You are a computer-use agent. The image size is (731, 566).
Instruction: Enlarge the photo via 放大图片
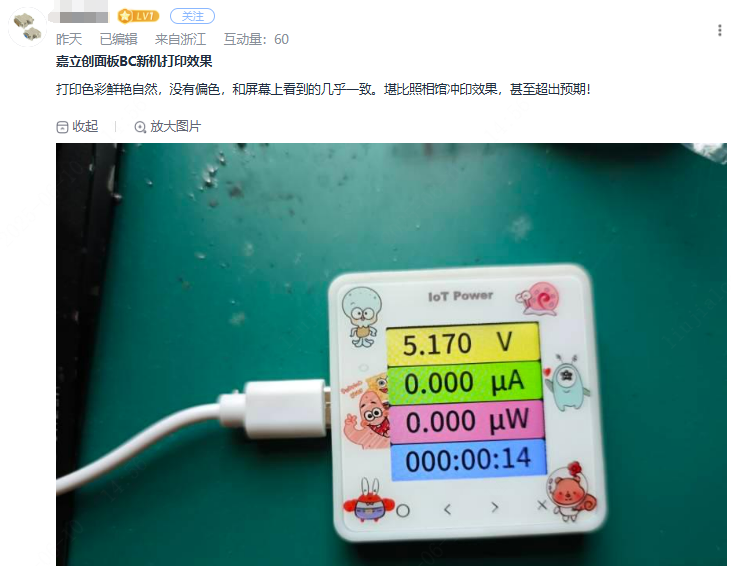tap(175, 126)
